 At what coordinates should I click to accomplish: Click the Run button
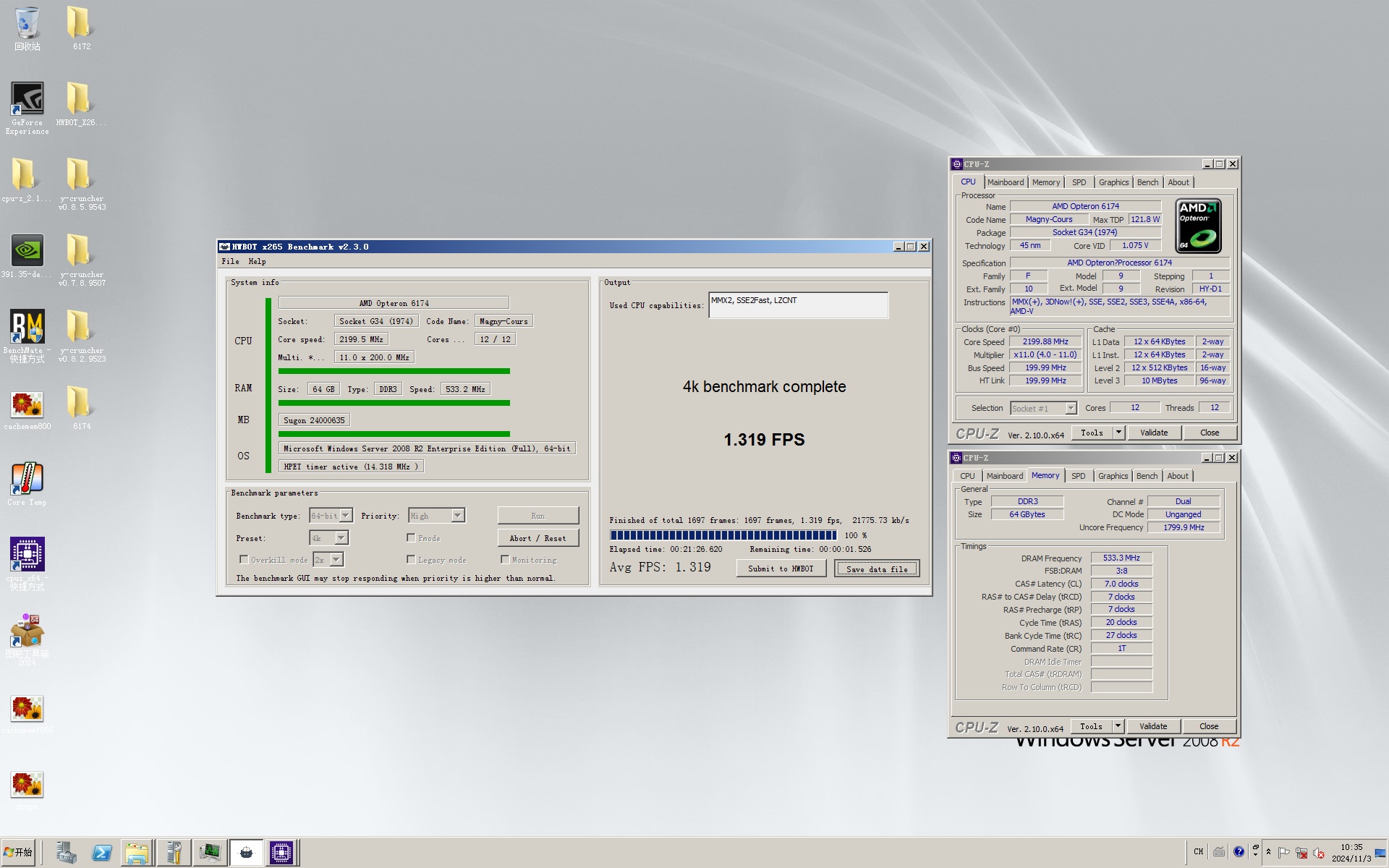(x=538, y=516)
